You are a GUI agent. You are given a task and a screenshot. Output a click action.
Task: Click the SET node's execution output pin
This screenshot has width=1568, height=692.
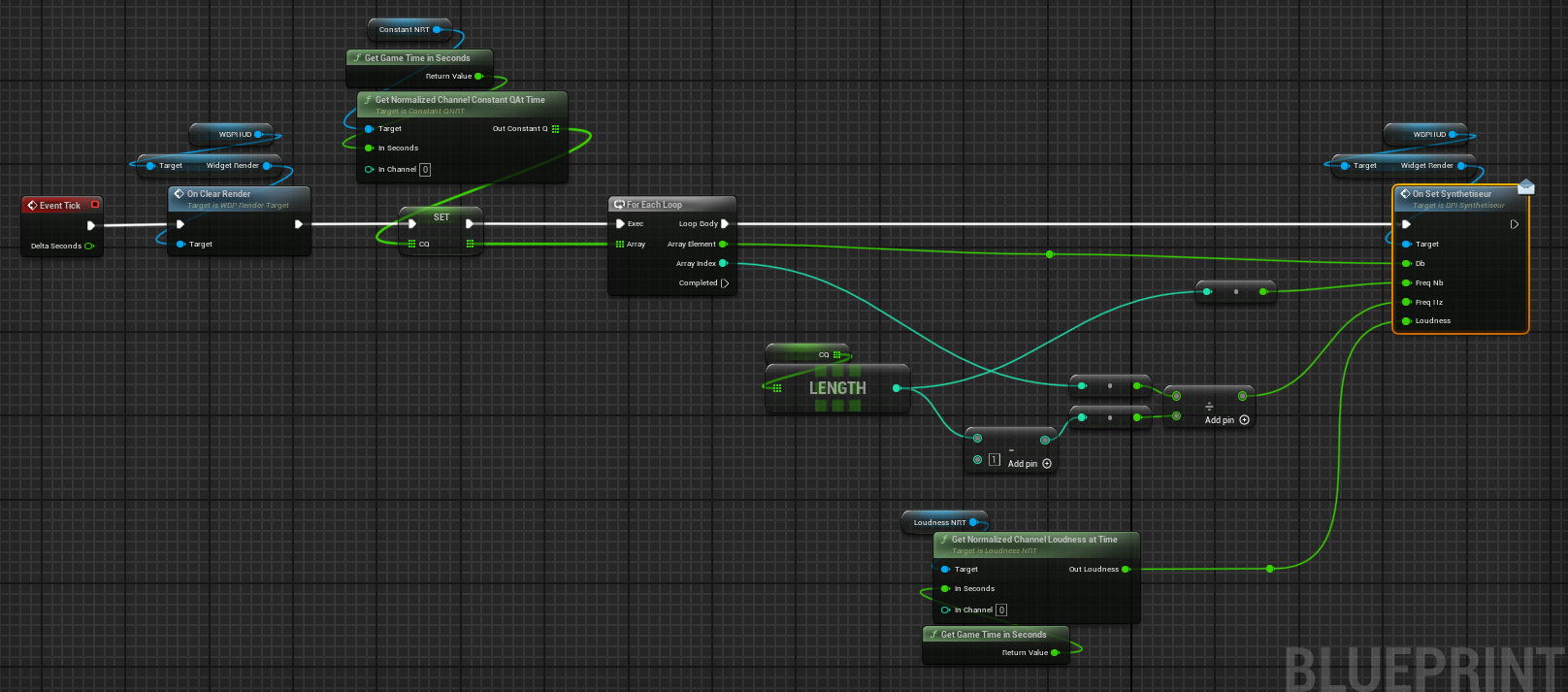coord(470,224)
